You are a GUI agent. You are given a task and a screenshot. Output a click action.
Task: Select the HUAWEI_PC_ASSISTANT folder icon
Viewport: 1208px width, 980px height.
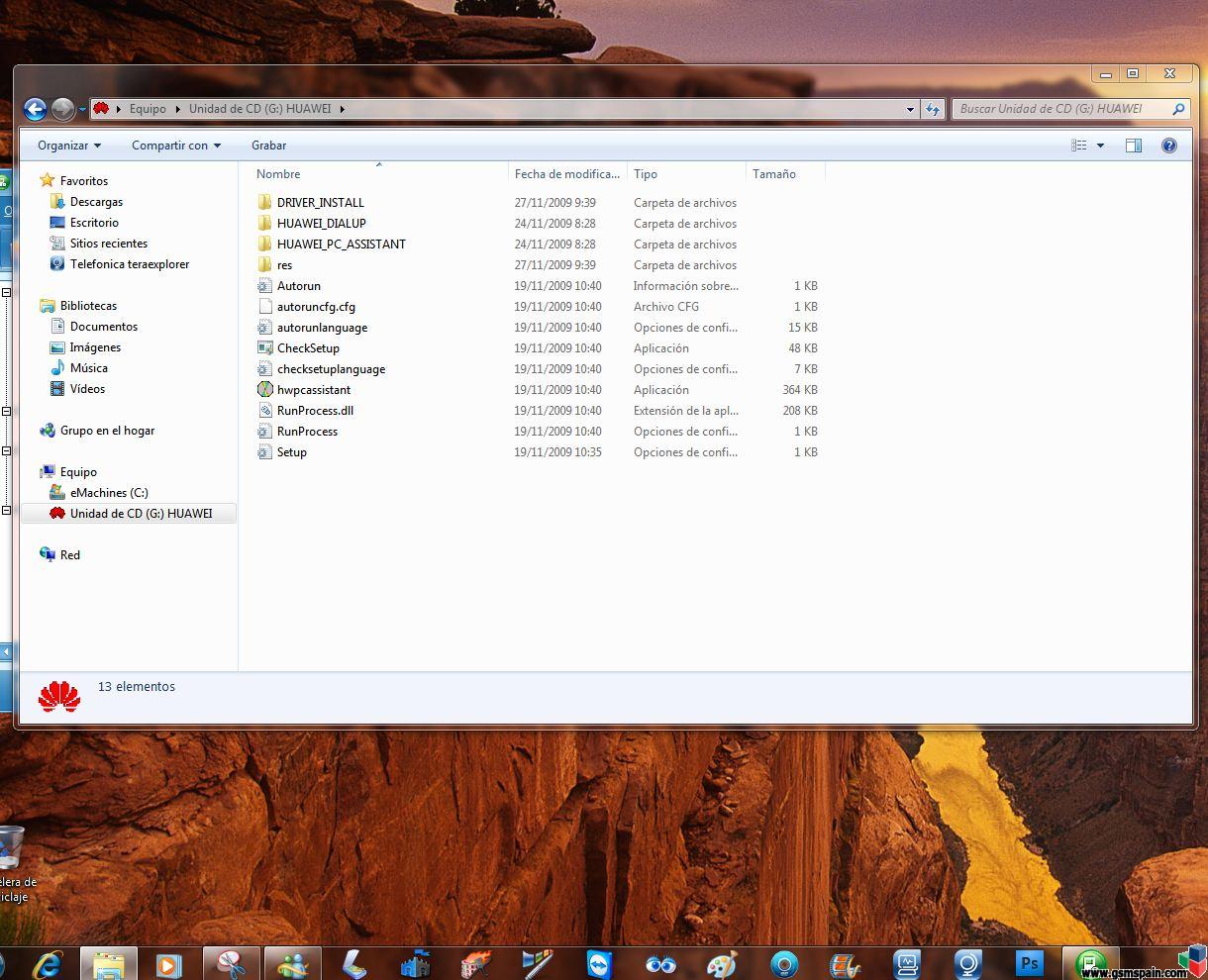[x=264, y=244]
